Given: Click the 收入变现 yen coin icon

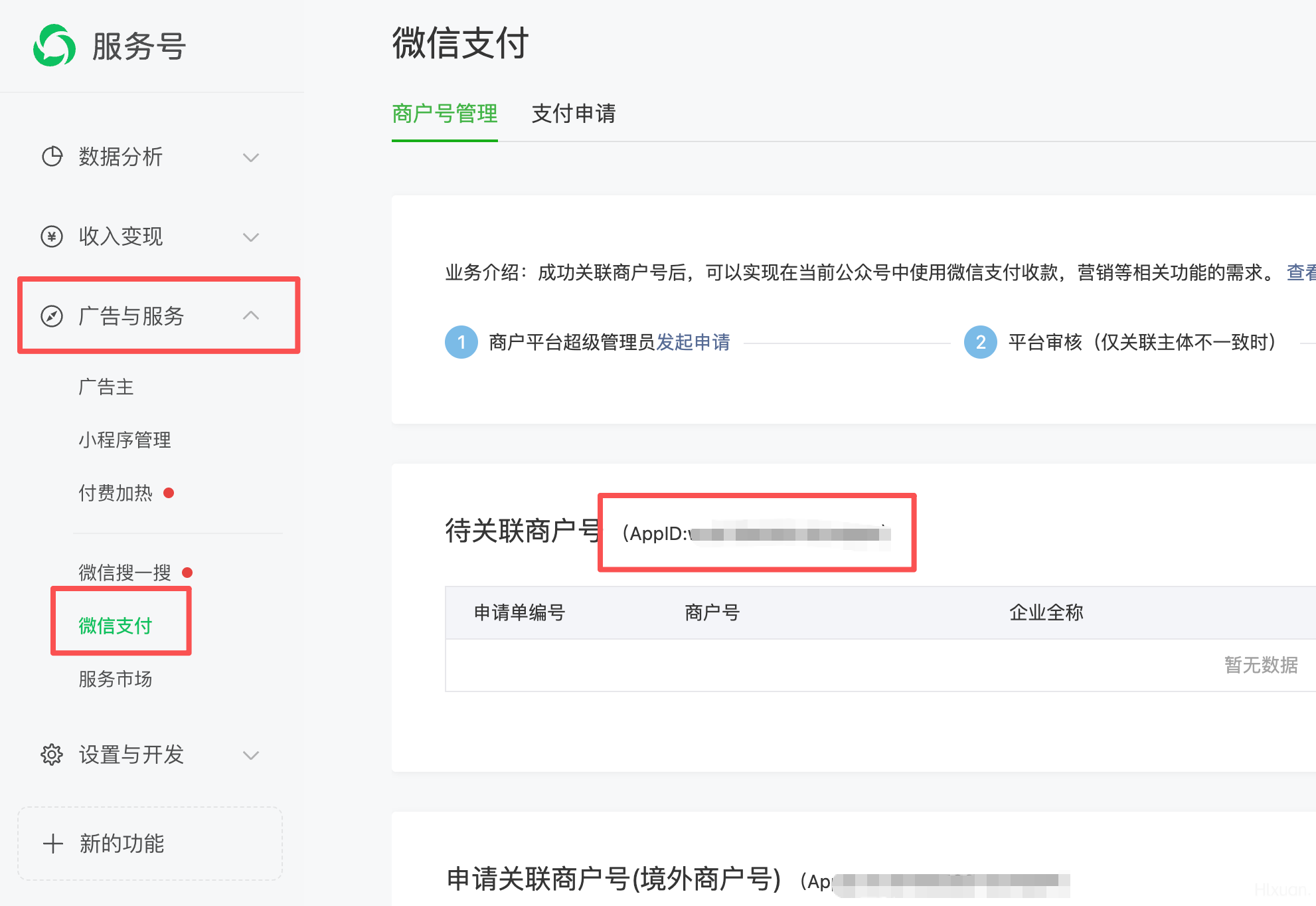Looking at the screenshot, I should pos(52,236).
